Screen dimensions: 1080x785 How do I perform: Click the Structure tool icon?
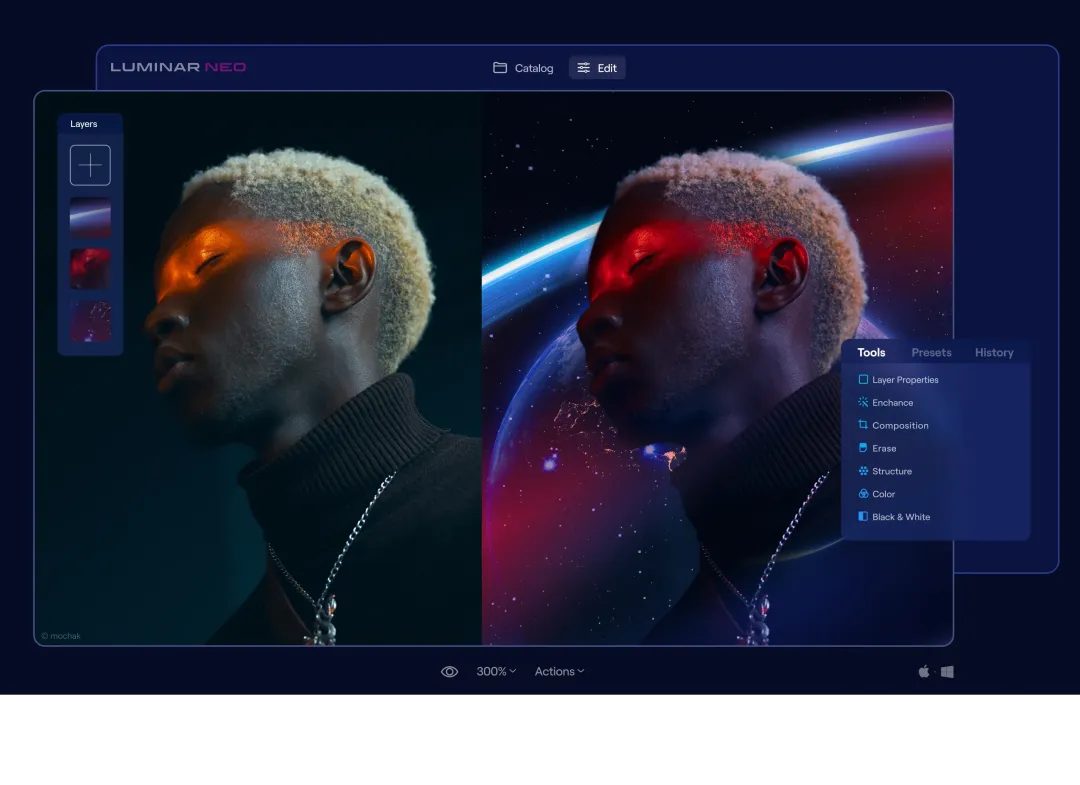pyautogui.click(x=863, y=471)
